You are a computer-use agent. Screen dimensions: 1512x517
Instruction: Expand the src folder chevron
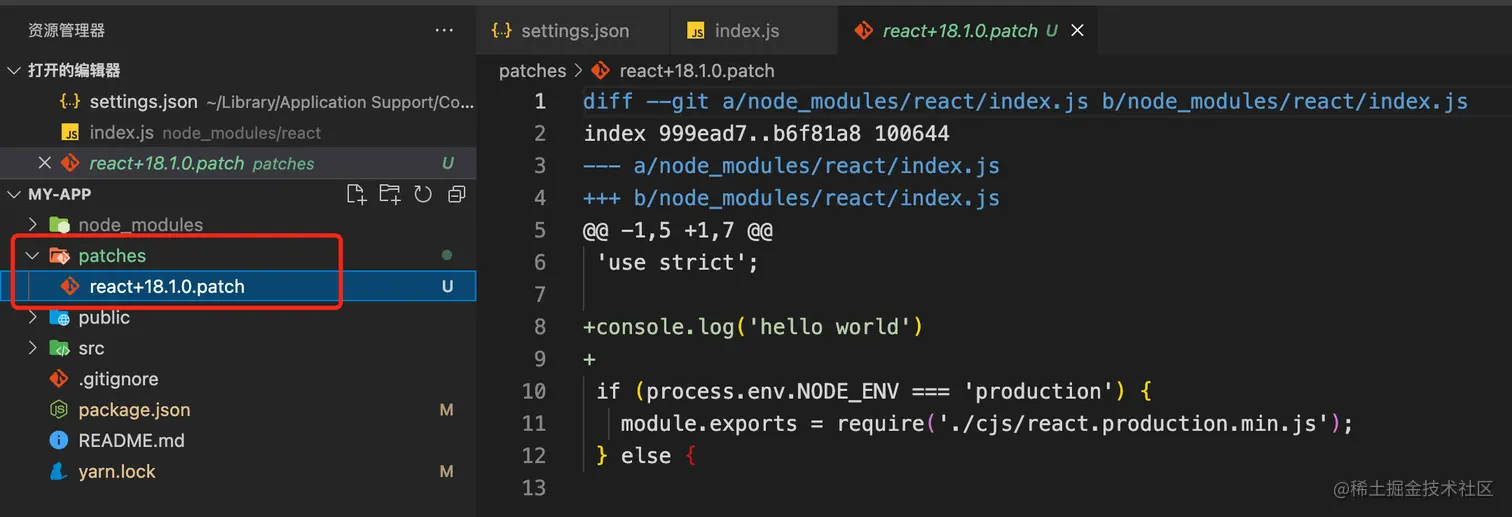point(33,349)
